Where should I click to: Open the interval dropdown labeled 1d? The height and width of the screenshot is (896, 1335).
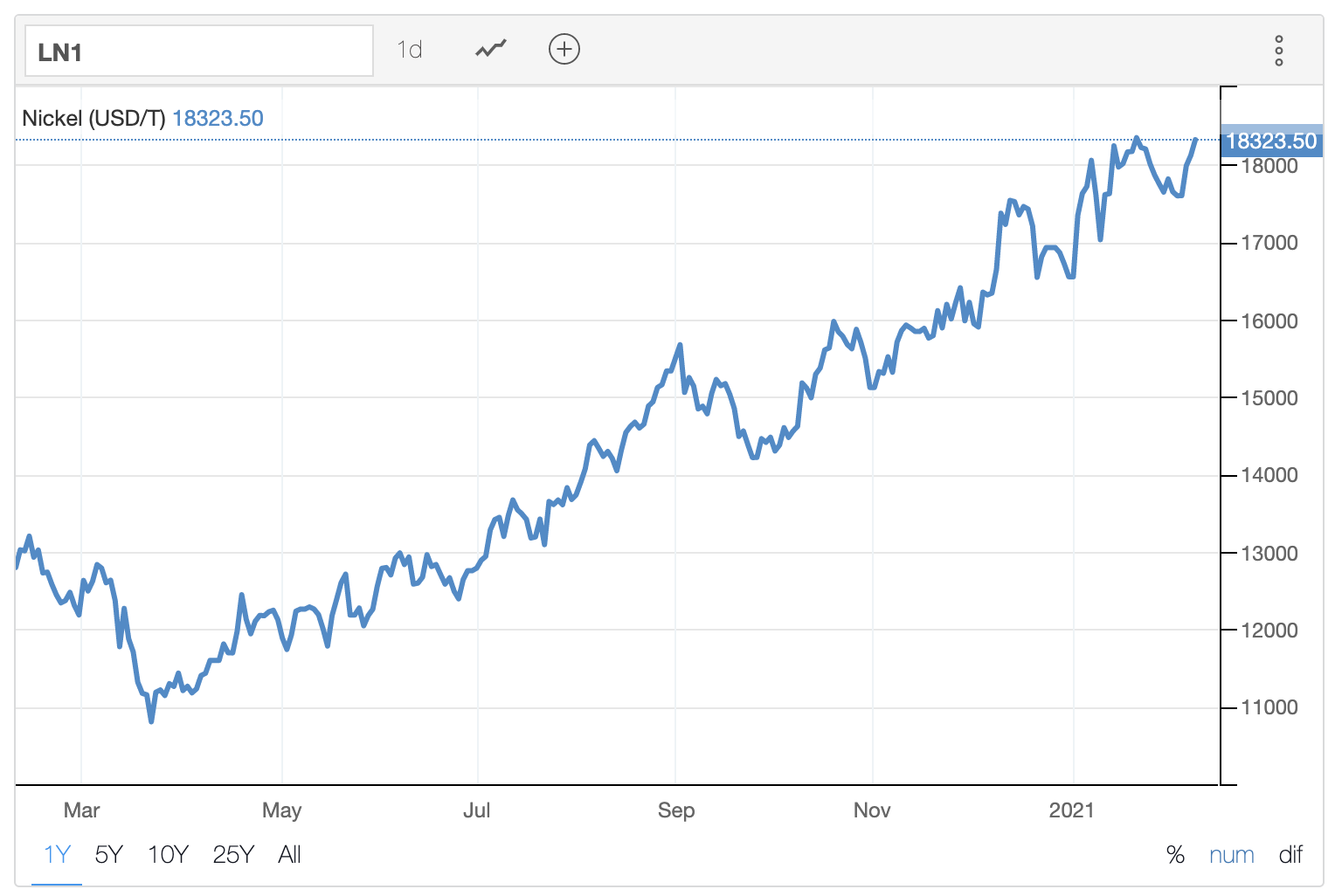tap(410, 50)
